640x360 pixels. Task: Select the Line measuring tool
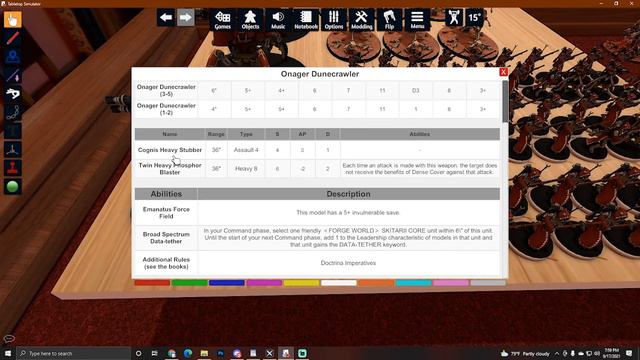[x=13, y=76]
